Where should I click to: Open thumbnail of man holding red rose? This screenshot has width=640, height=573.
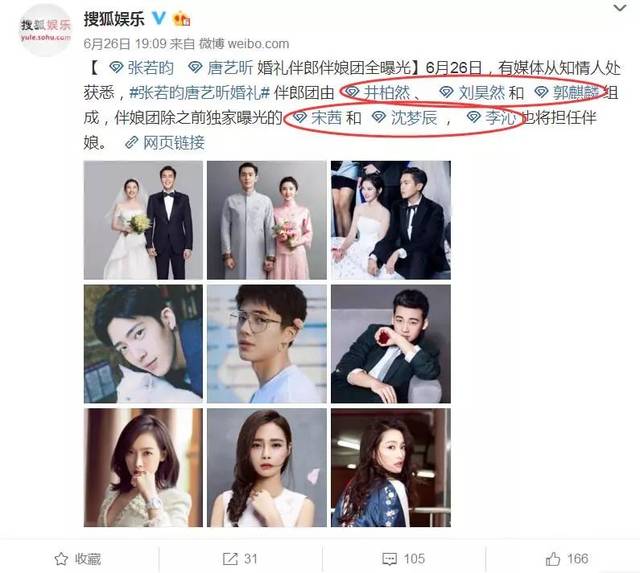[x=391, y=344]
